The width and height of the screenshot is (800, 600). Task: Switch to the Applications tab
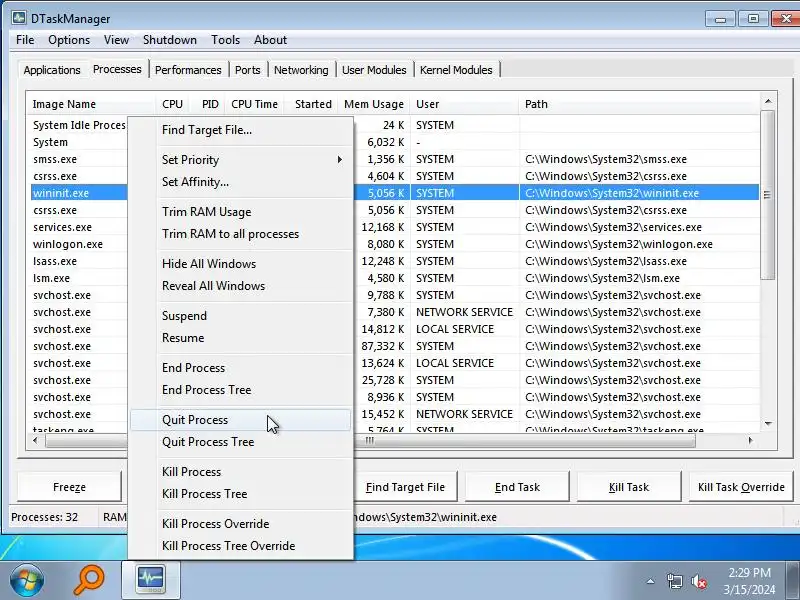click(52, 70)
